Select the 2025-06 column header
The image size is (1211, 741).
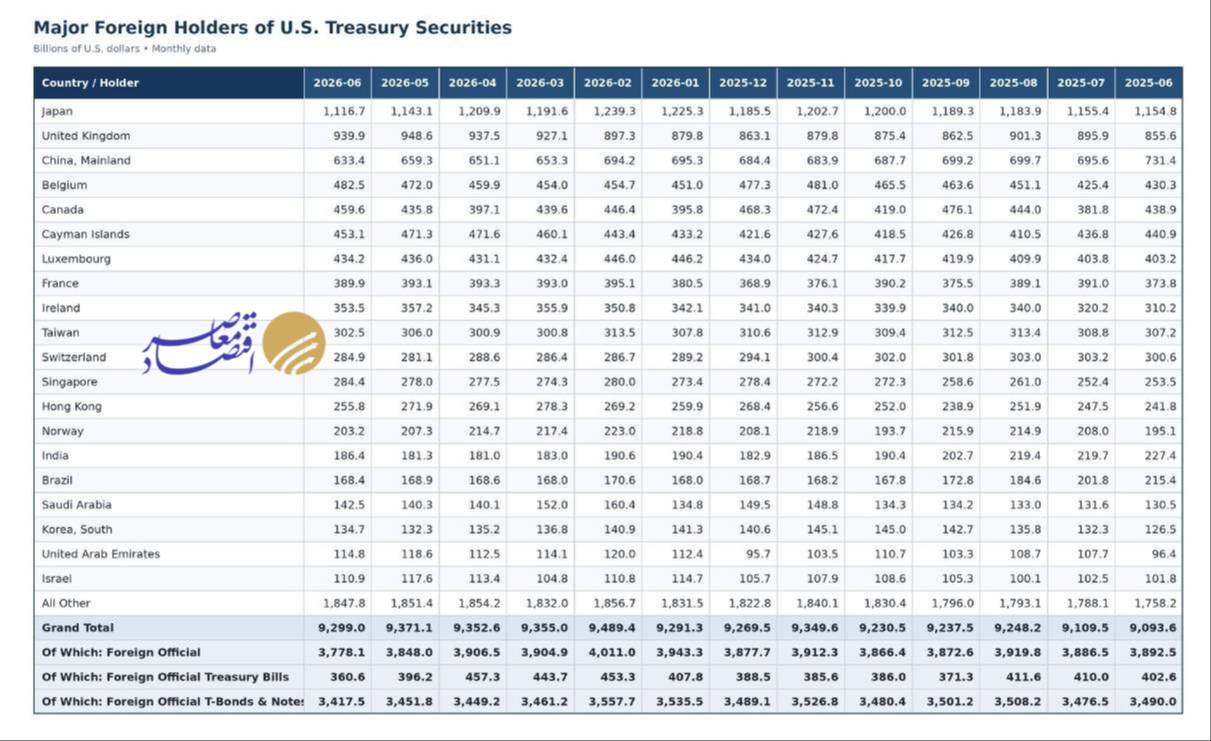(x=1148, y=83)
